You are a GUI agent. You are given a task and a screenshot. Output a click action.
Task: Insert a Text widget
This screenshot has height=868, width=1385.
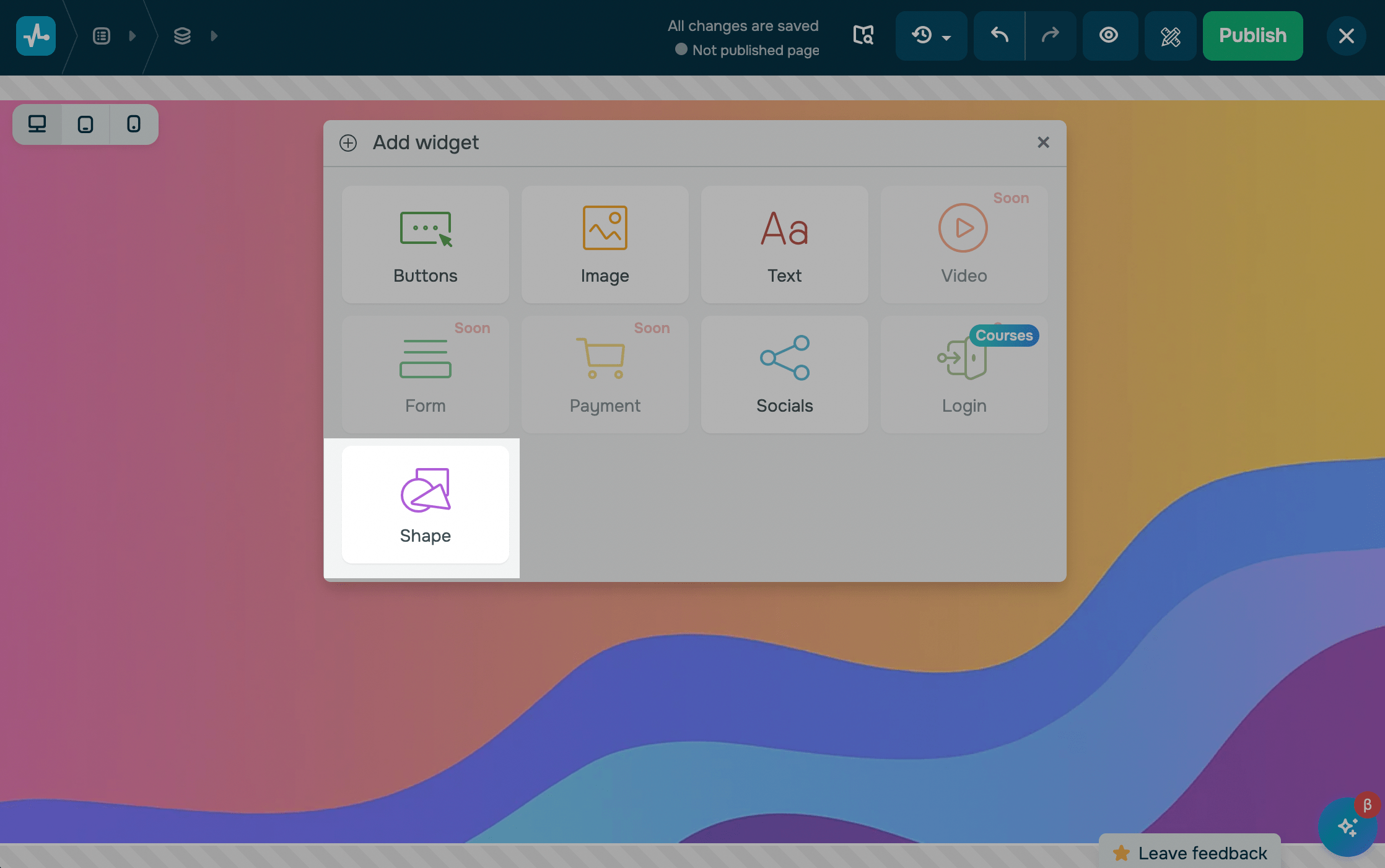(x=784, y=244)
